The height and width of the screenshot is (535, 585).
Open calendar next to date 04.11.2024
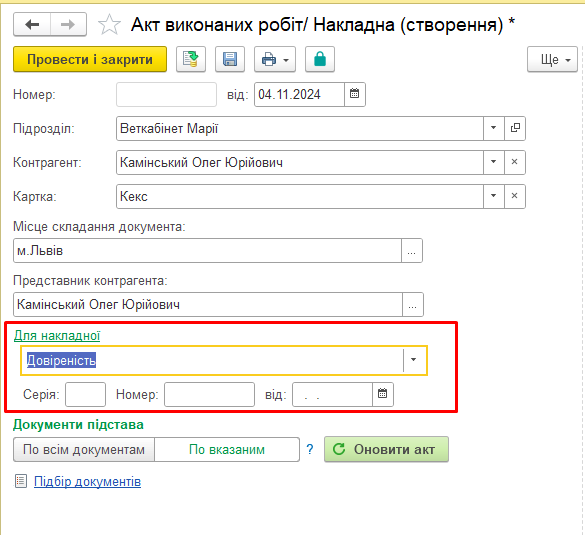pos(354,94)
